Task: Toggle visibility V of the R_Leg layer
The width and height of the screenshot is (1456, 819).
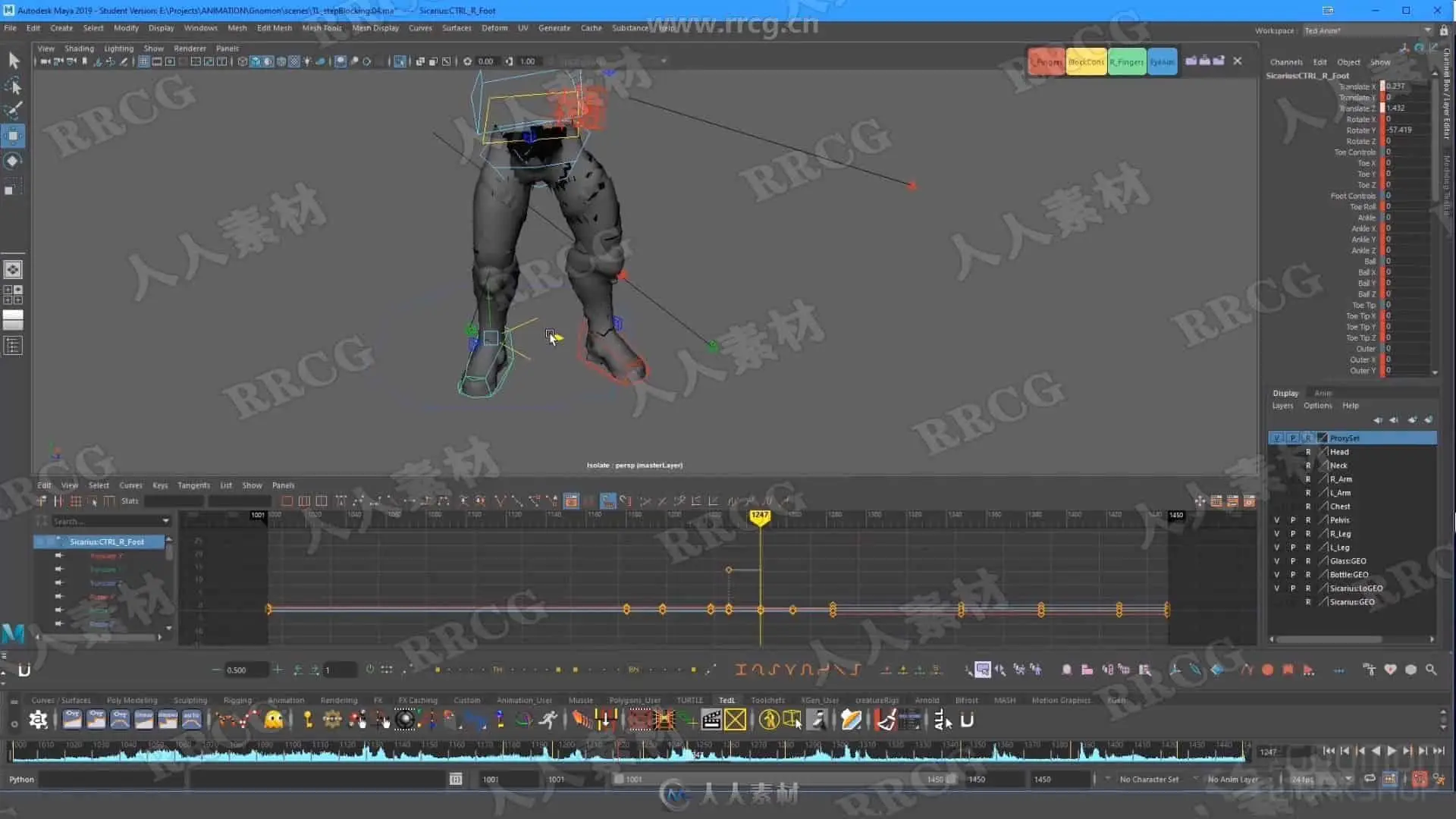Action: tap(1276, 534)
